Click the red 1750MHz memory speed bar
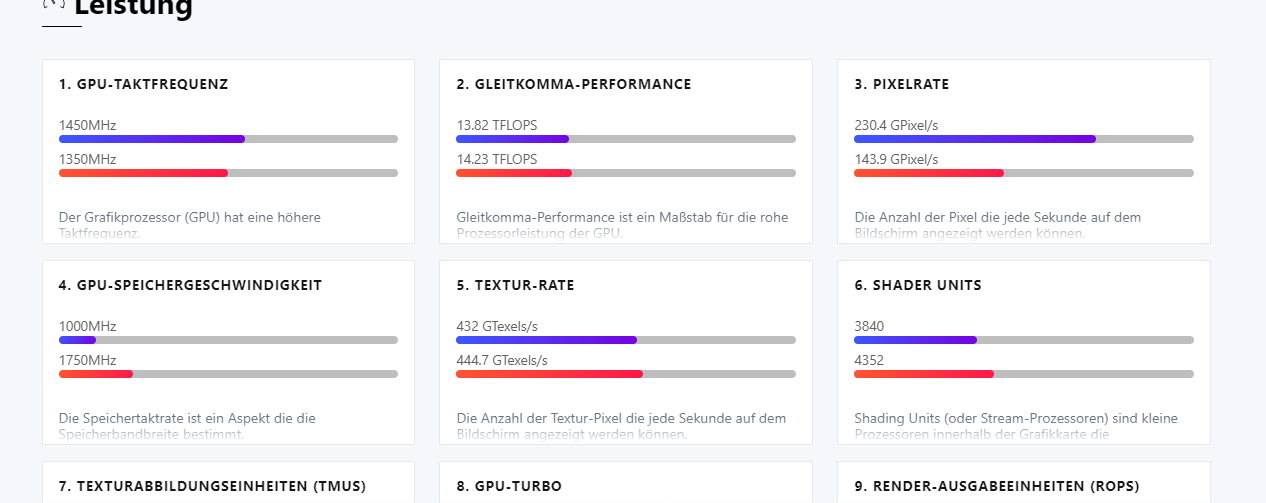 (x=96, y=374)
